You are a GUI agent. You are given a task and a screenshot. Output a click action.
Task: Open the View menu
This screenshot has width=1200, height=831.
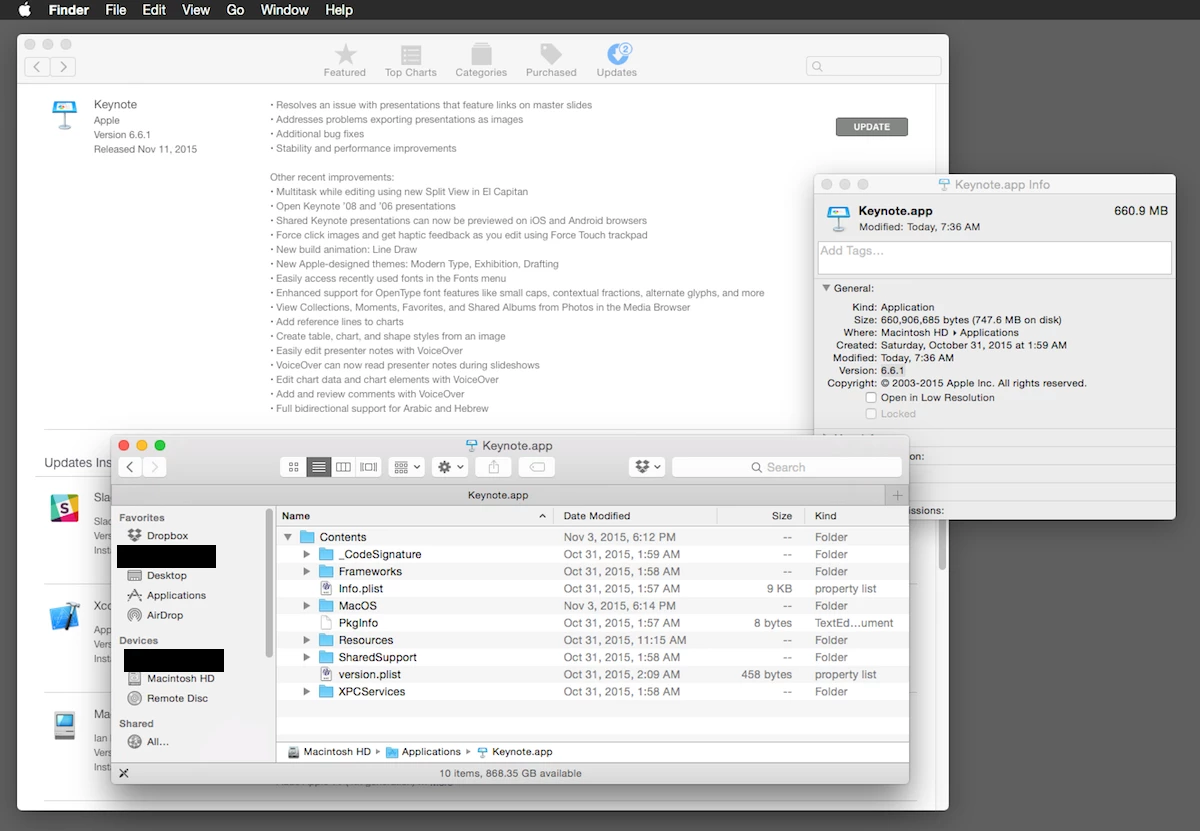(196, 10)
